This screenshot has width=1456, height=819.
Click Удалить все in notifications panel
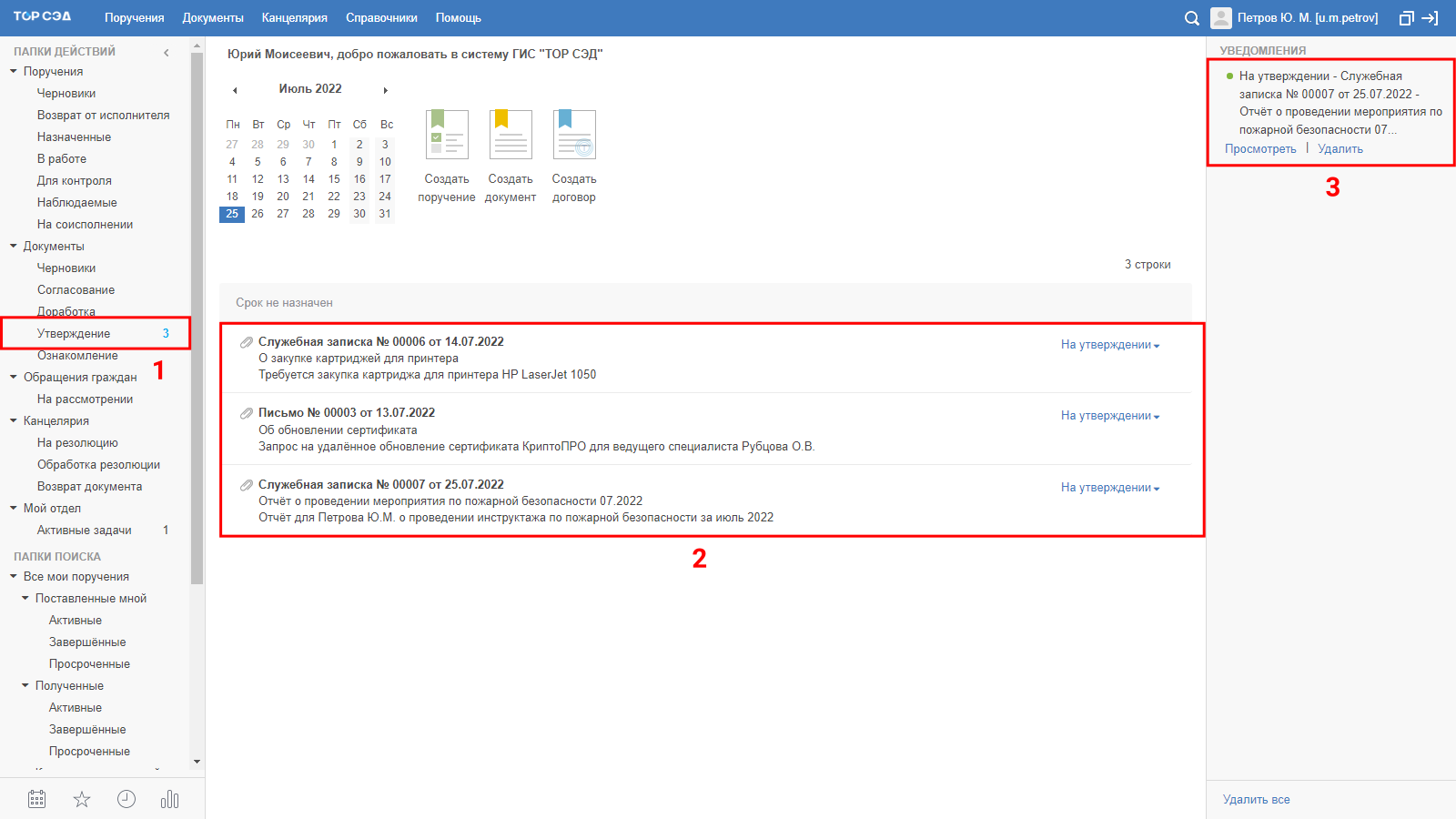coord(1257,800)
